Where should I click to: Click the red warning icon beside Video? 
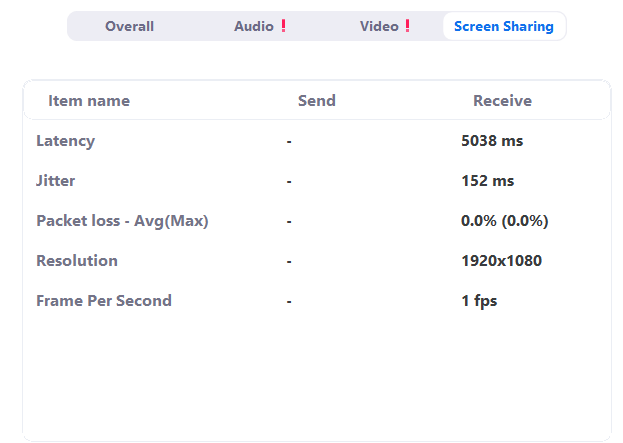407,26
